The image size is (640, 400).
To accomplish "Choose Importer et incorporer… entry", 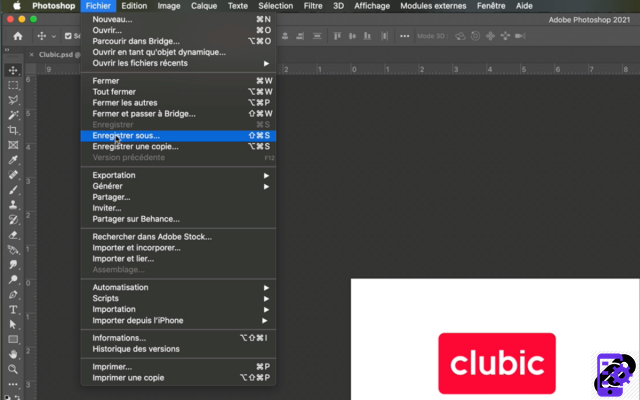I will tap(178, 248).
